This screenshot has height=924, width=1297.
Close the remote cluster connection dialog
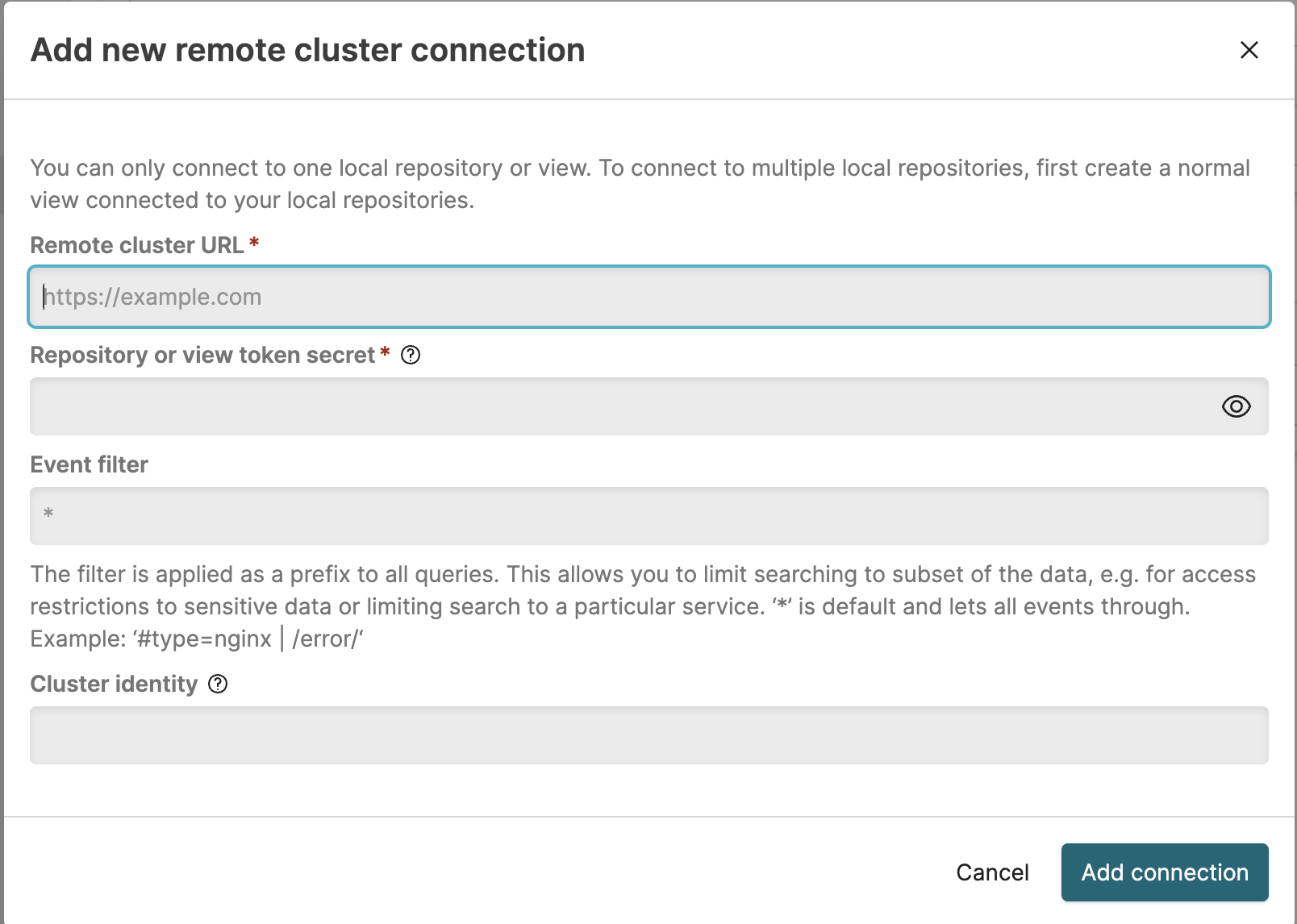pyautogui.click(x=1249, y=50)
